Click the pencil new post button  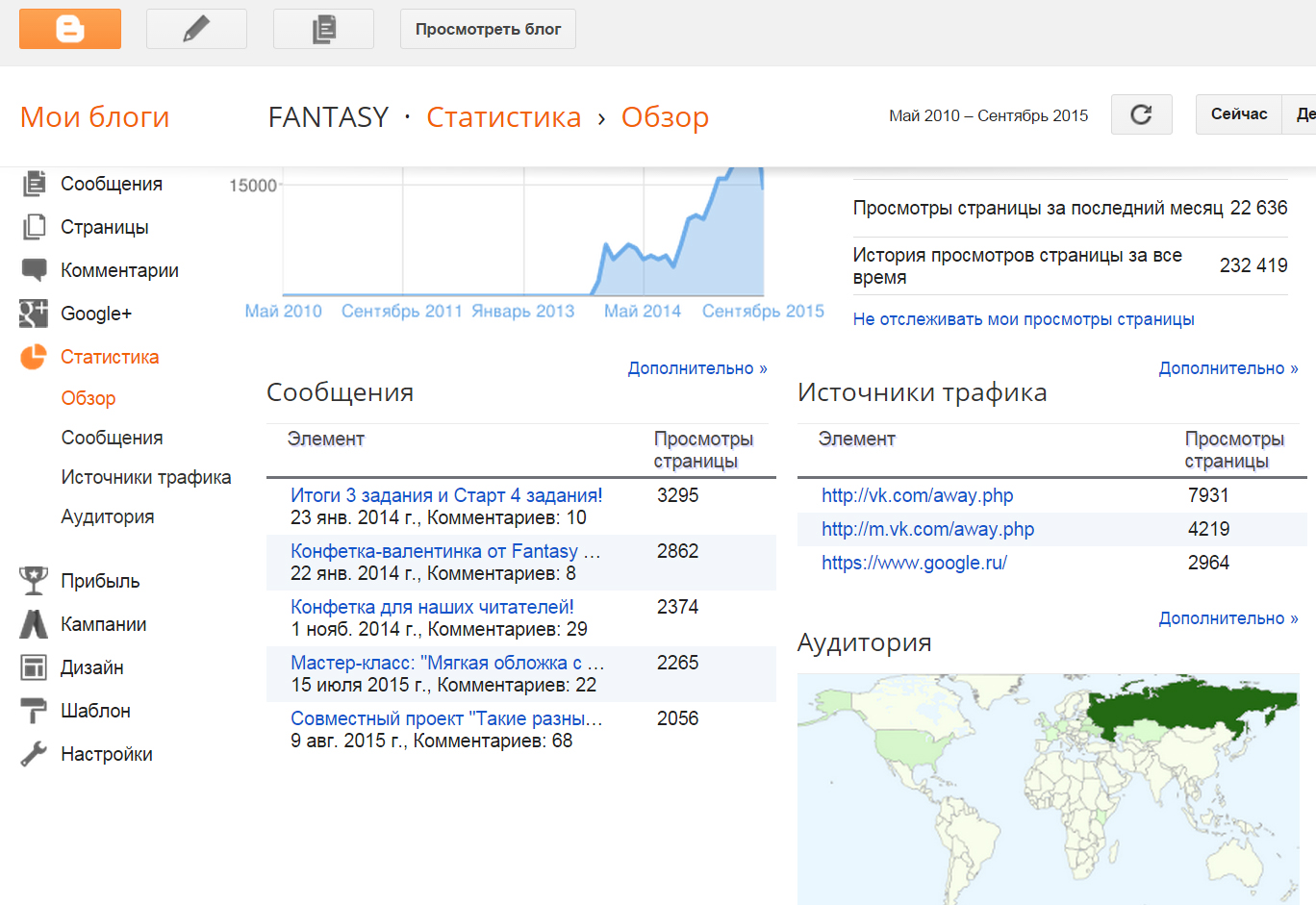(196, 29)
